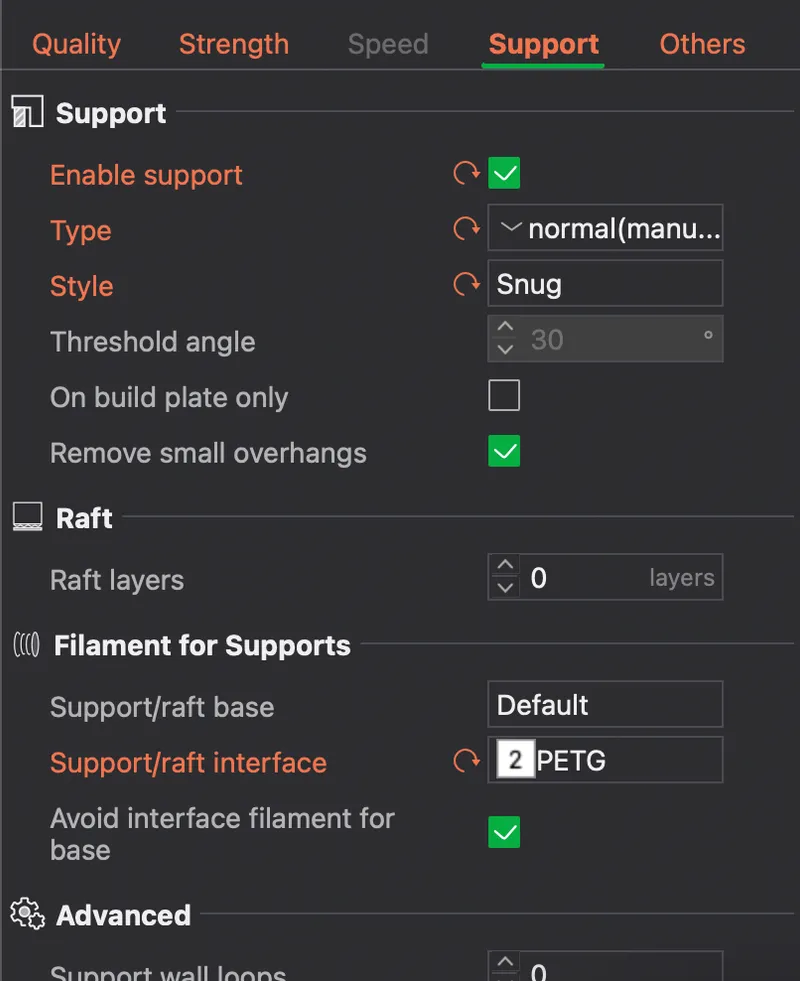800x981 pixels.
Task: Switch to the Quality tab
Action: click(76, 44)
